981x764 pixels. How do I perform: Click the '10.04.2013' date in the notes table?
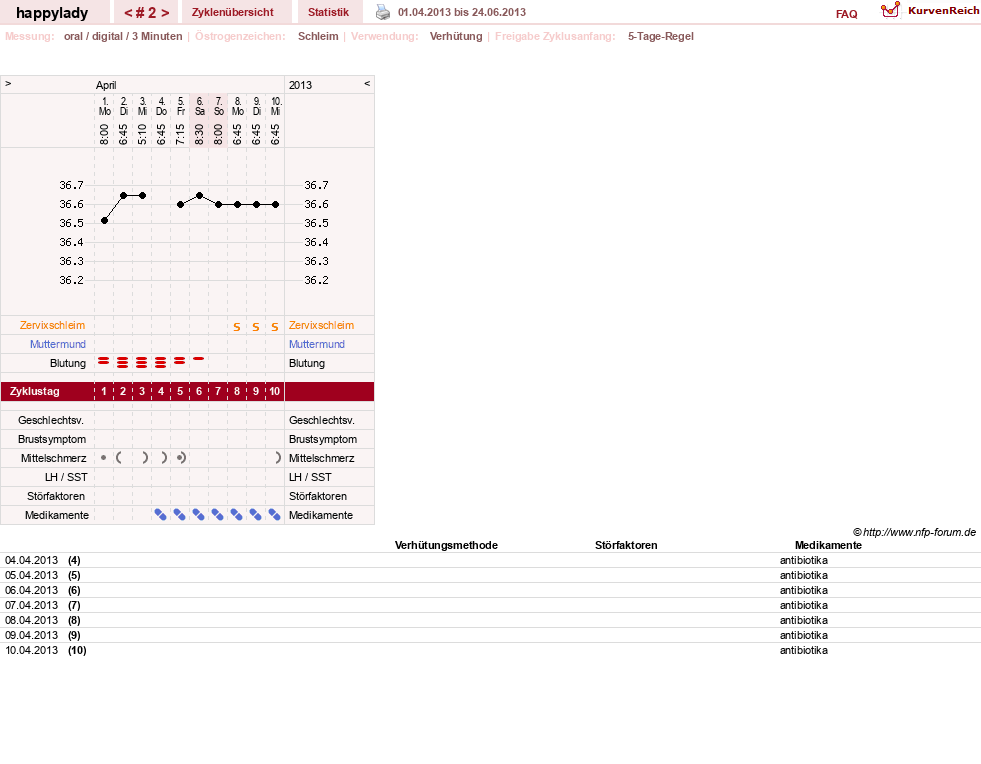(31, 650)
